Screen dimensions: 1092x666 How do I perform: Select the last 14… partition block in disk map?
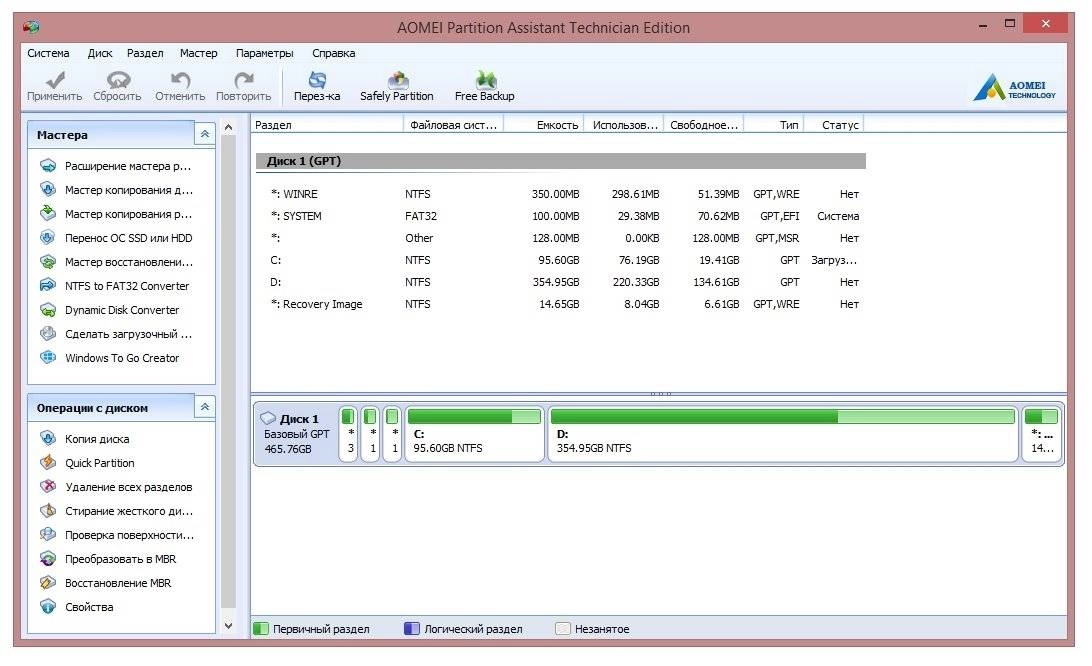[x=1042, y=434]
